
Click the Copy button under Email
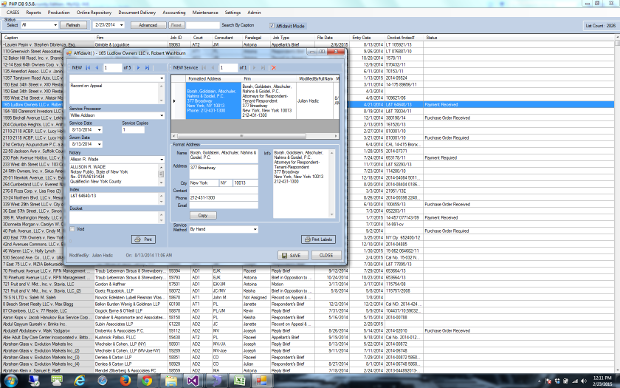tap(203, 216)
